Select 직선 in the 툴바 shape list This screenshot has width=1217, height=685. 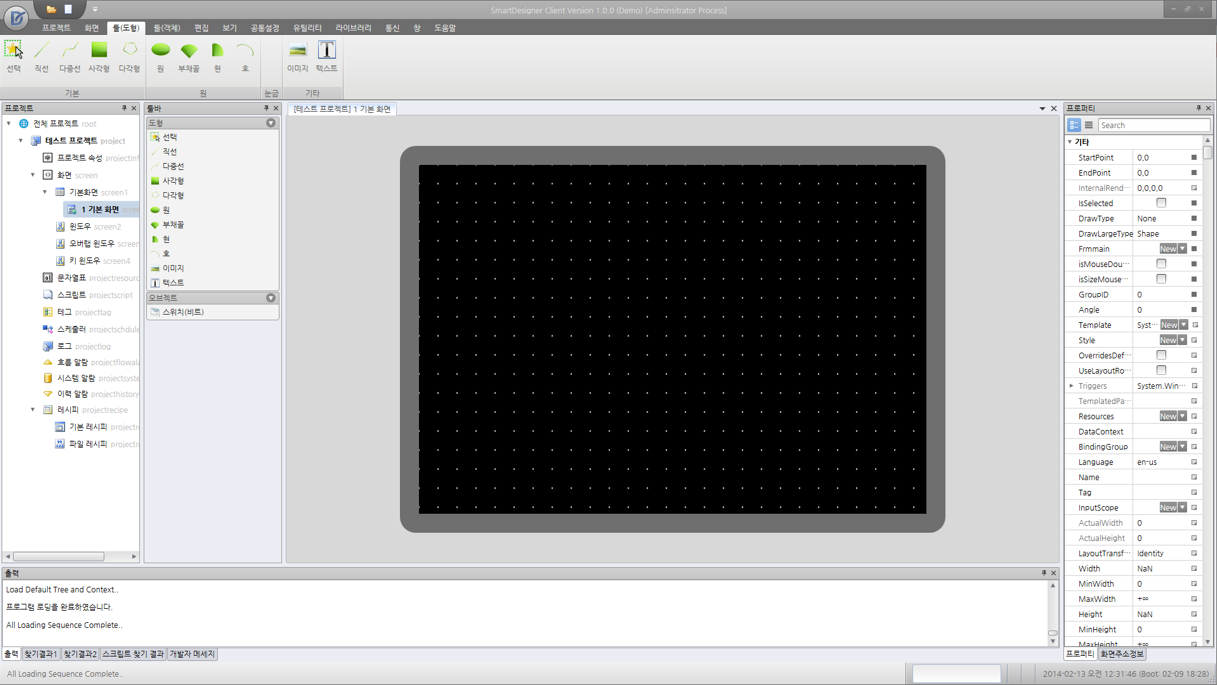(x=169, y=151)
